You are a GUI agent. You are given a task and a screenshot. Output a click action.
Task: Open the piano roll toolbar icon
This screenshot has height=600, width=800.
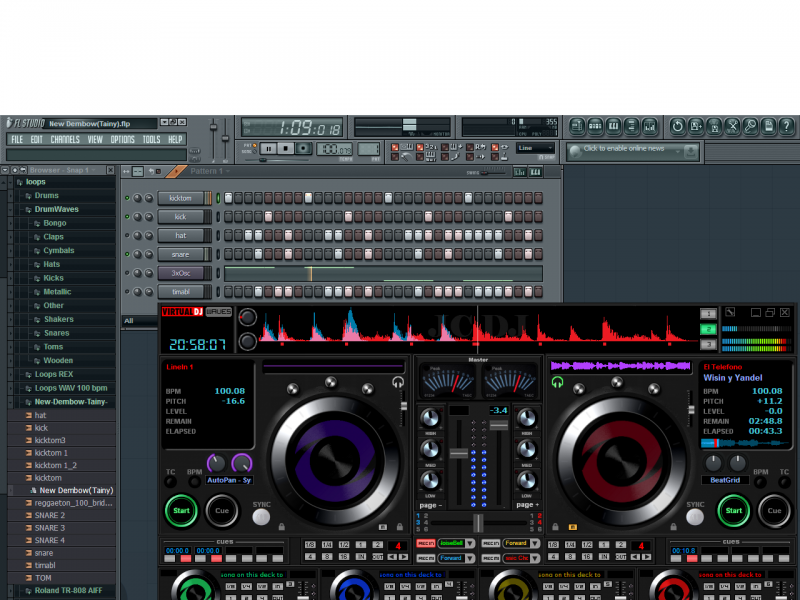[x=613, y=126]
